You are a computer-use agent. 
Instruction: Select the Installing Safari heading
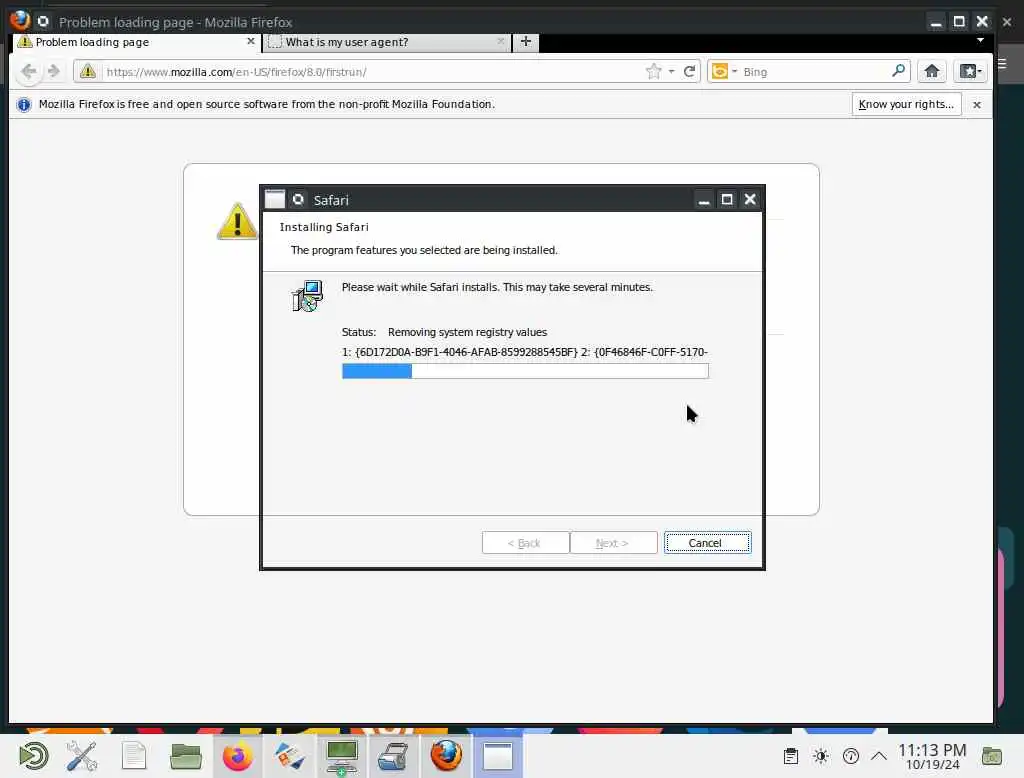point(324,227)
